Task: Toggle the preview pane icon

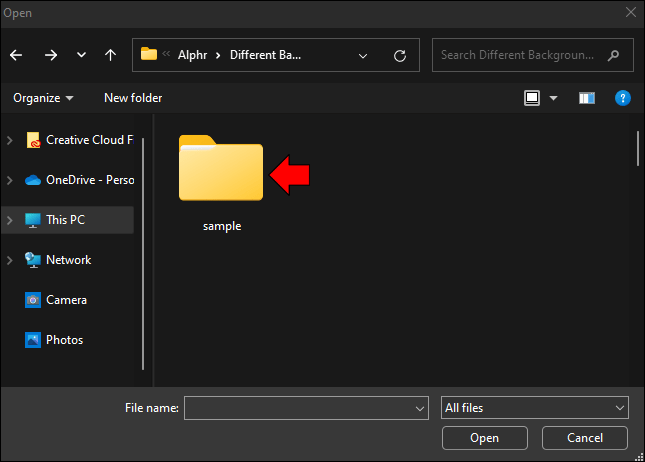Action: point(587,98)
